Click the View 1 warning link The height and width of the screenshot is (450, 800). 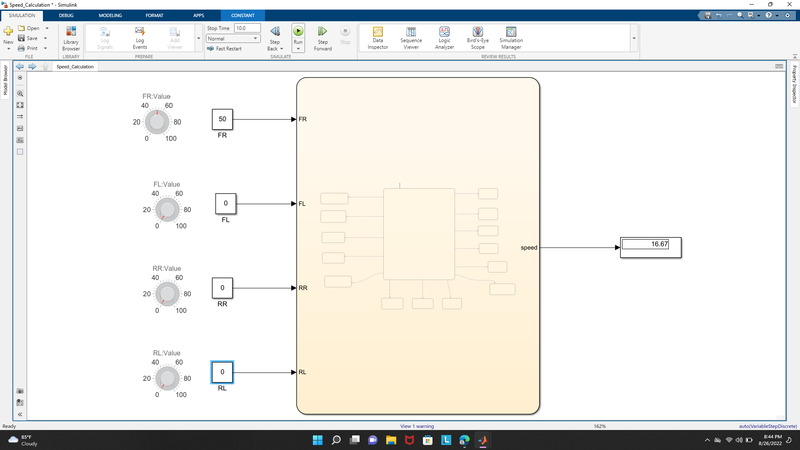pyautogui.click(x=417, y=426)
